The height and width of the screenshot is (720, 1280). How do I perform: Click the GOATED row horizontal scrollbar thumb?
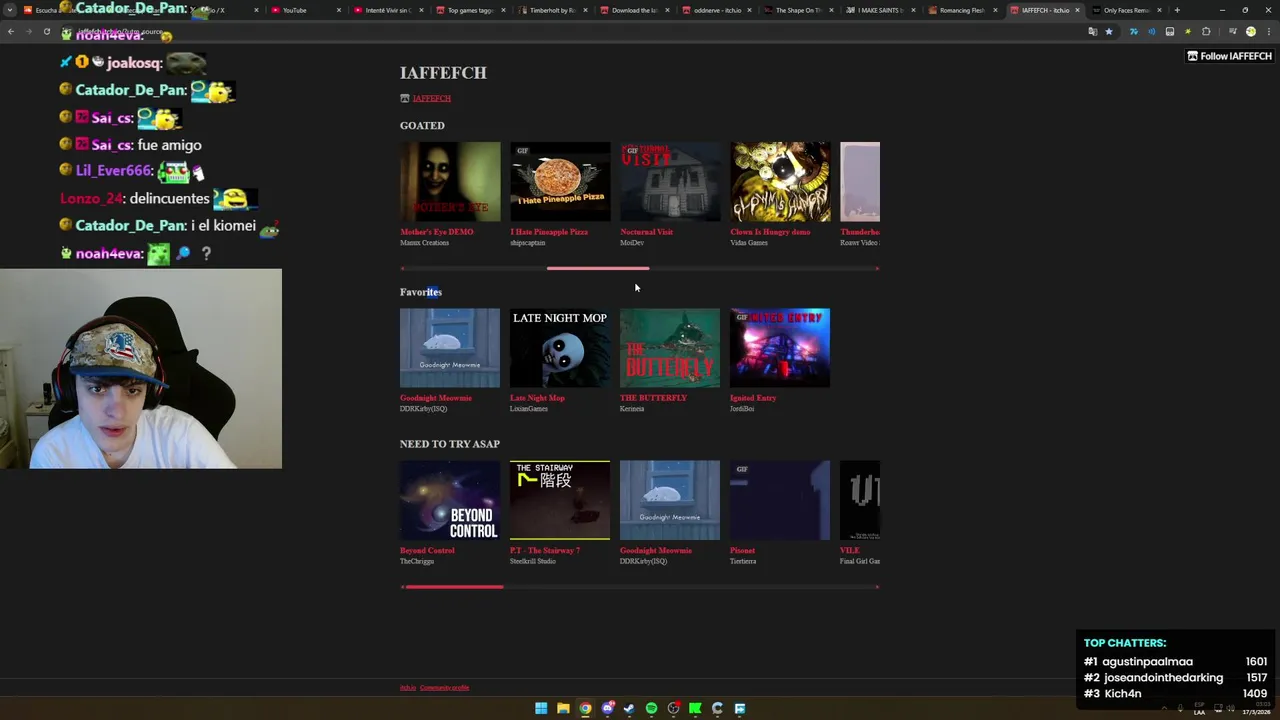coord(598,268)
